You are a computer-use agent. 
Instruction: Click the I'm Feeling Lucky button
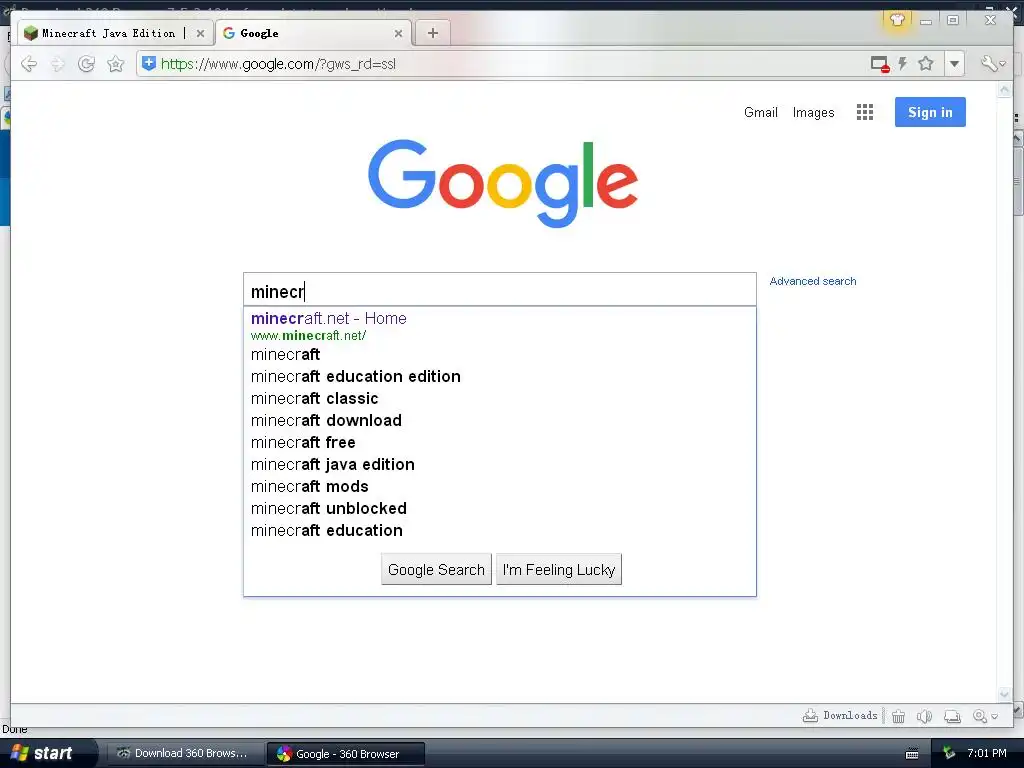coord(559,569)
